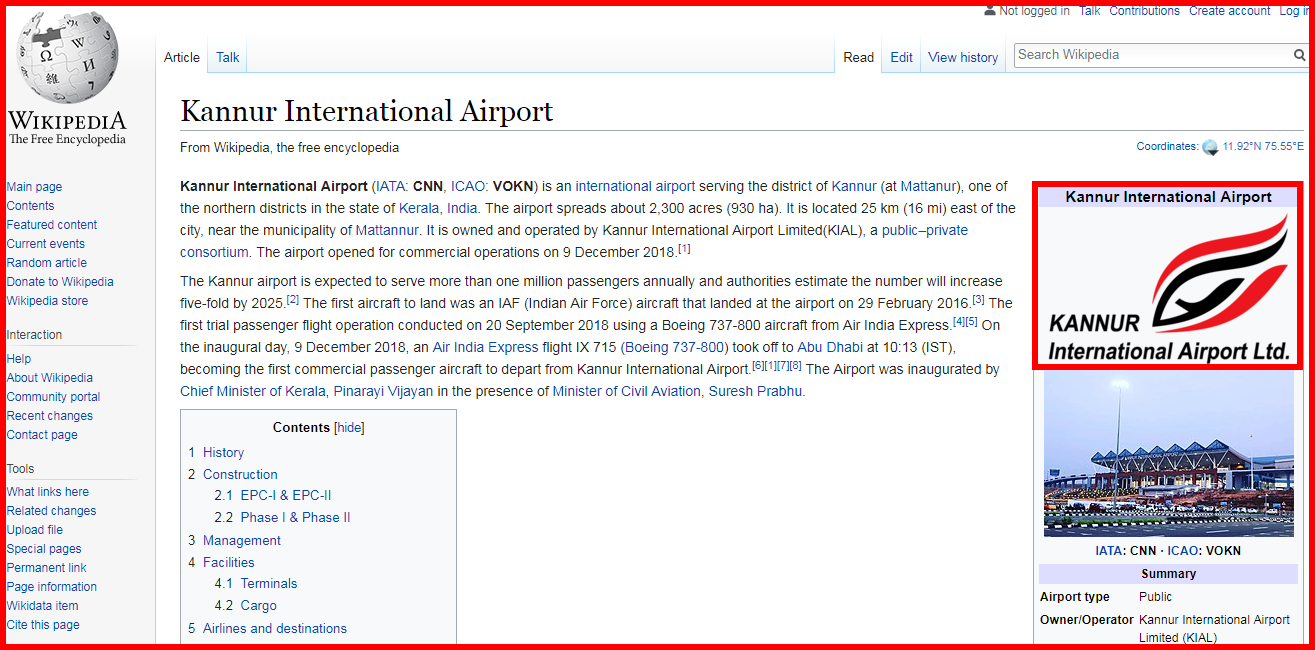Image resolution: width=1315 pixels, height=650 pixels.
Task: Open the View history tab
Action: click(963, 57)
